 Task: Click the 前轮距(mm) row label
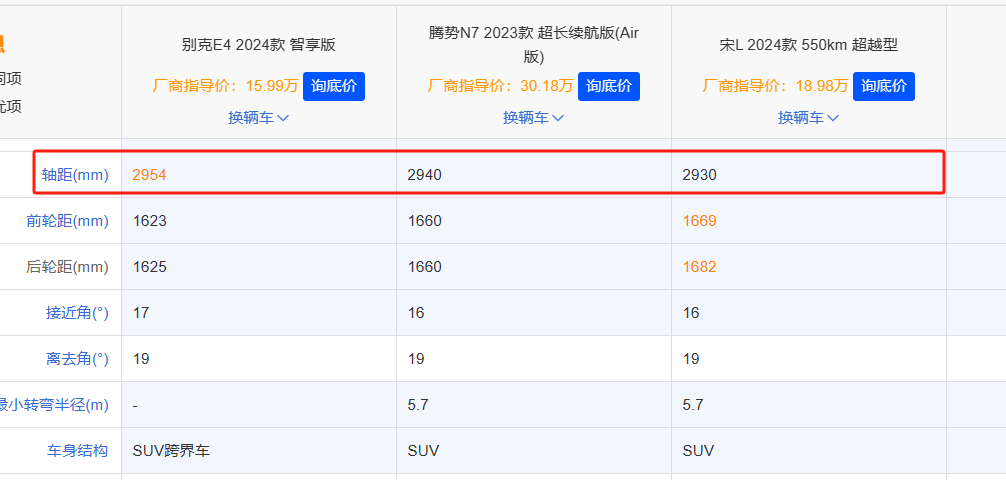67,221
